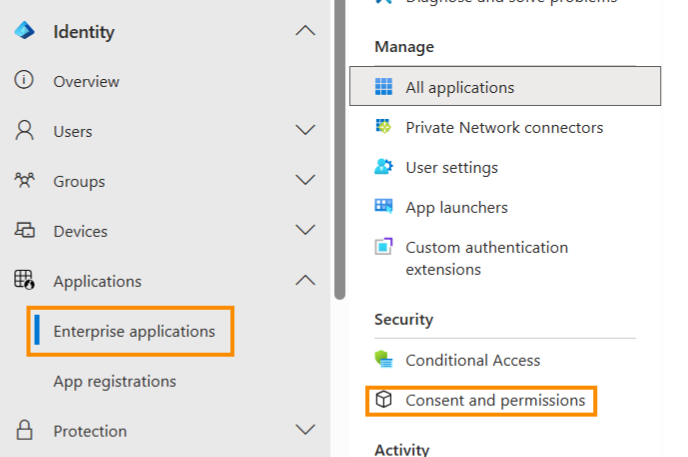The width and height of the screenshot is (688, 457).
Task: Click the Protection padlock icon
Action: tap(24, 431)
